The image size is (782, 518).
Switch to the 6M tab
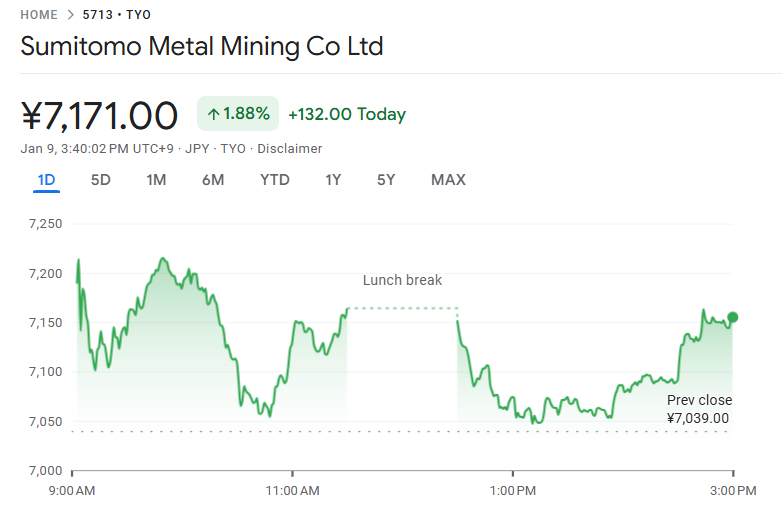213,180
